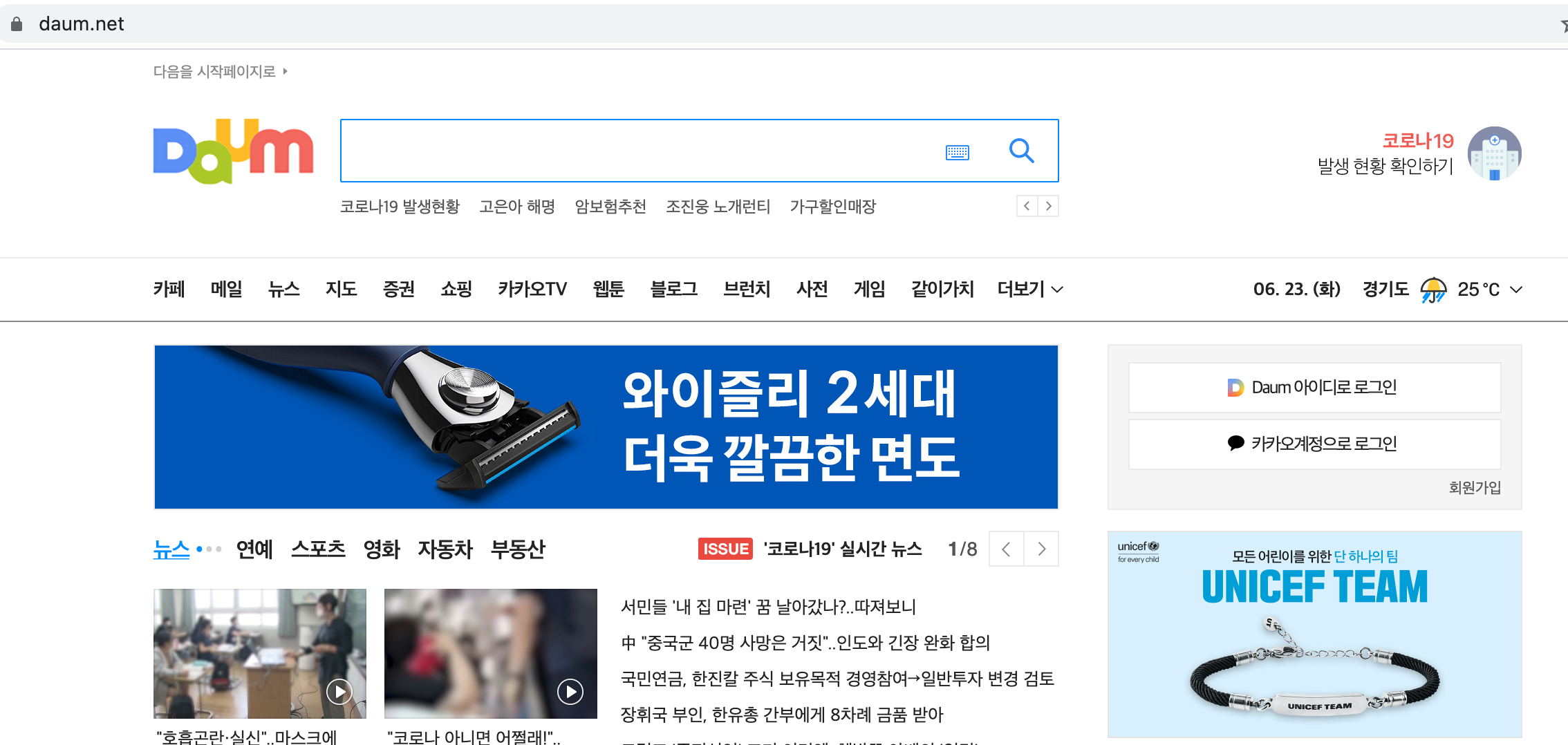Click keyword 조진웅 노개런티
This screenshot has height=745, width=1568.
click(718, 207)
